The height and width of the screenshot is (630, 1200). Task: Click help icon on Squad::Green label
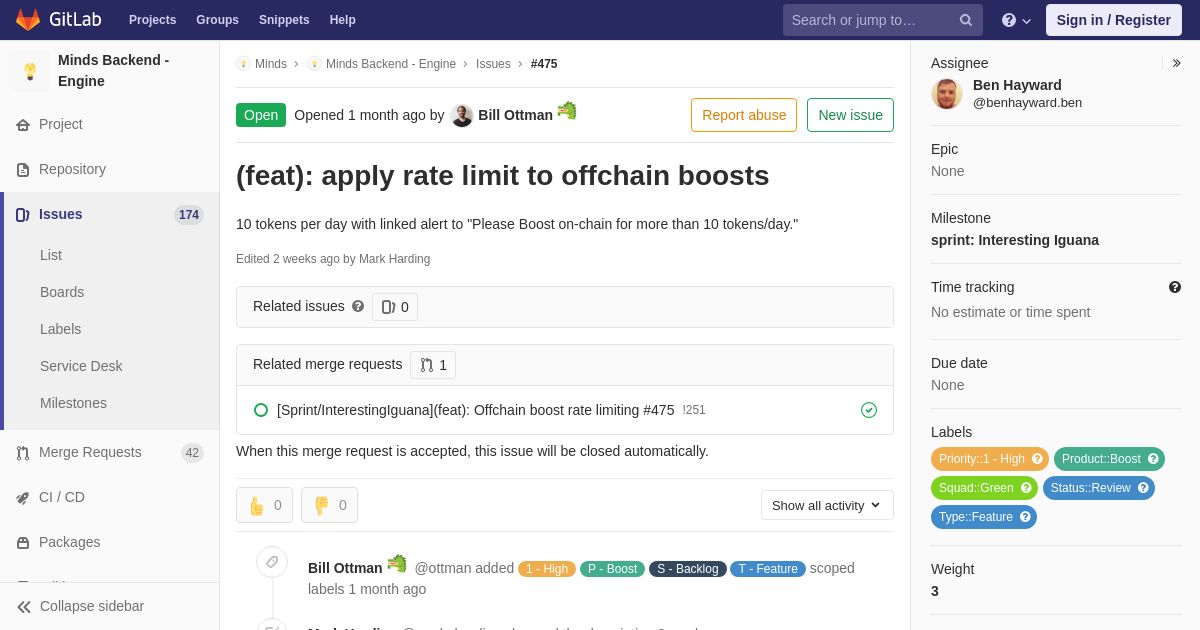(x=1026, y=488)
